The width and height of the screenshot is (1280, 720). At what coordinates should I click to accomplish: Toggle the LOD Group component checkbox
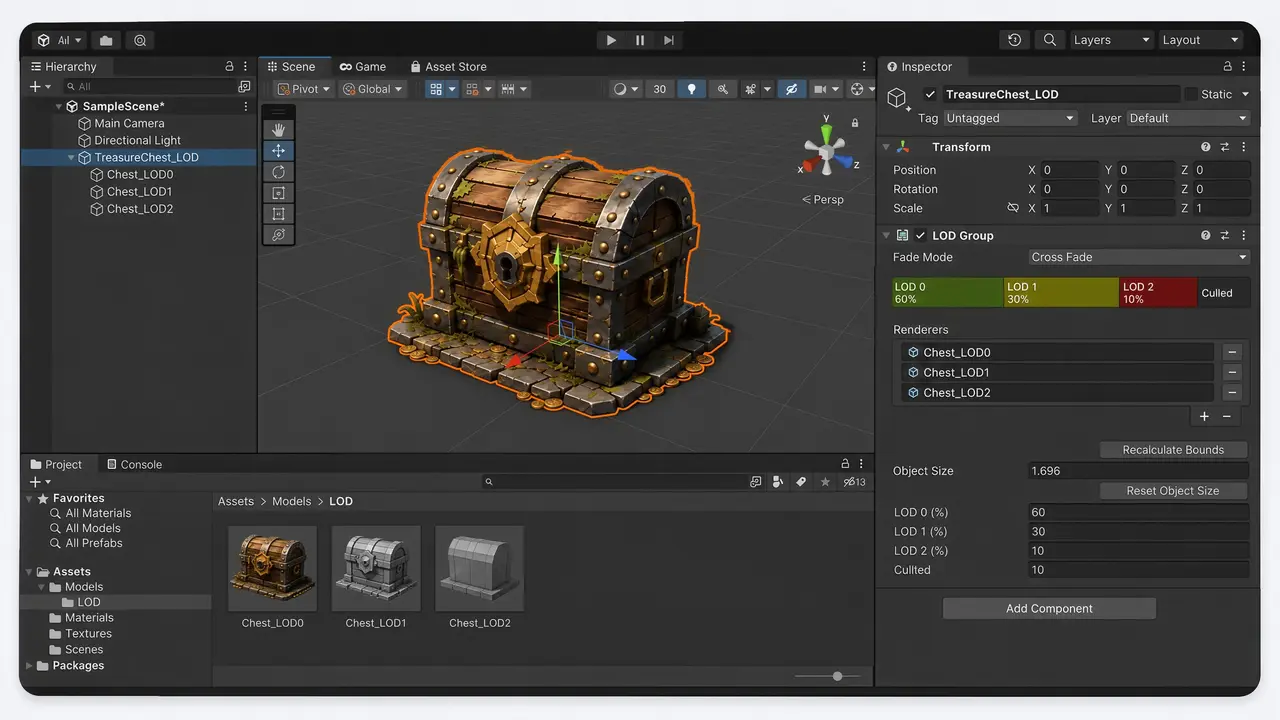point(921,236)
